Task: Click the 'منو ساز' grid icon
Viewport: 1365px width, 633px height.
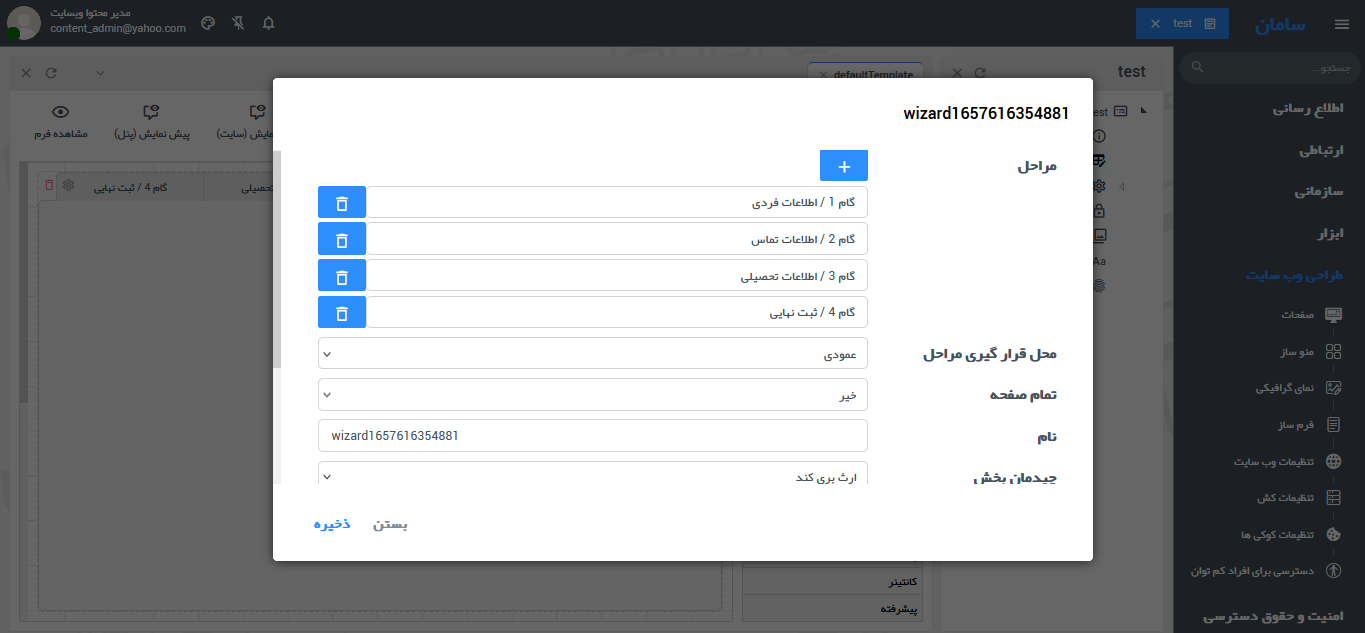Action: click(1333, 352)
